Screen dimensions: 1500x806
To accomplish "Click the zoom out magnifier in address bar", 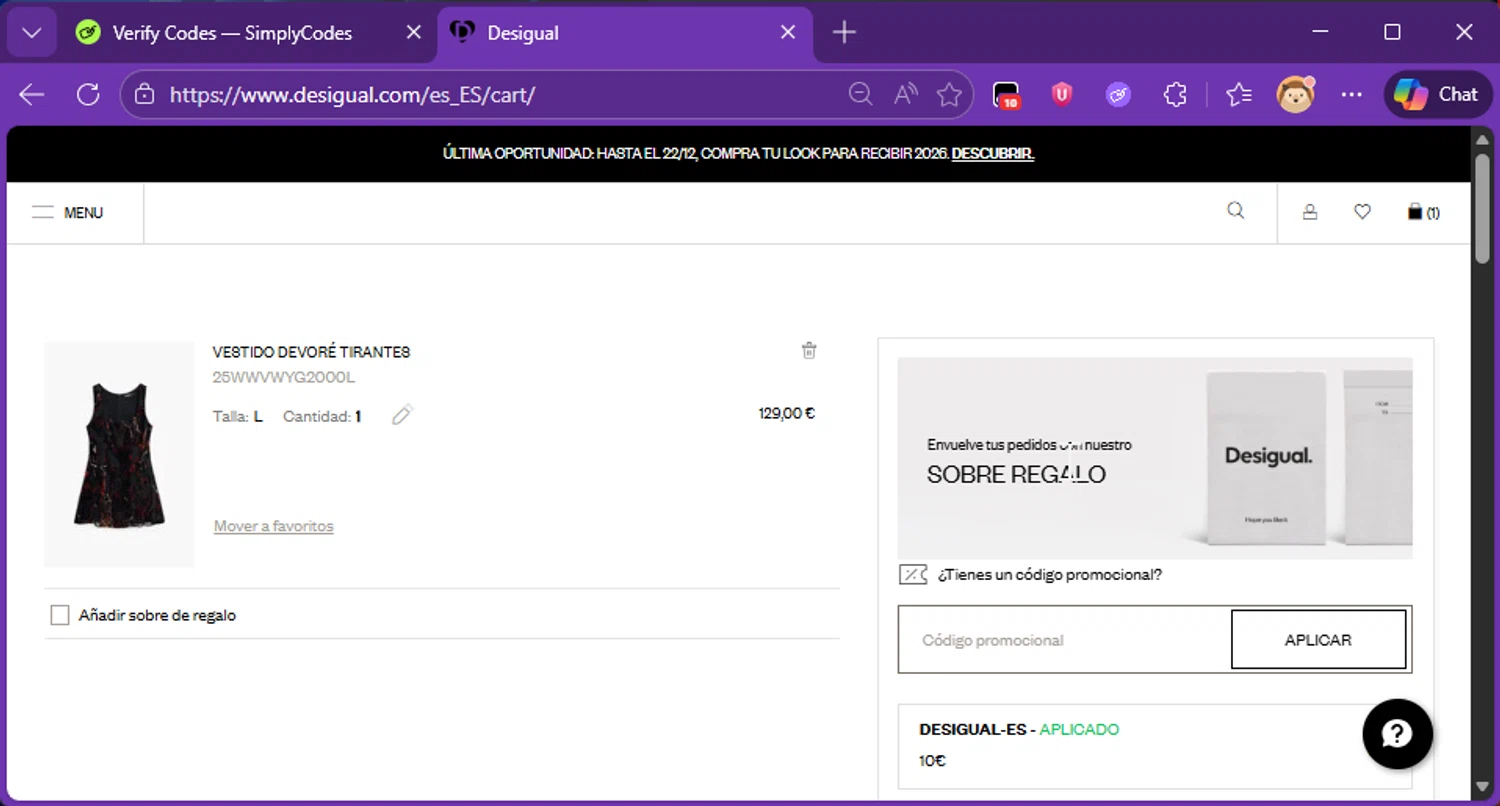I will click(x=860, y=94).
